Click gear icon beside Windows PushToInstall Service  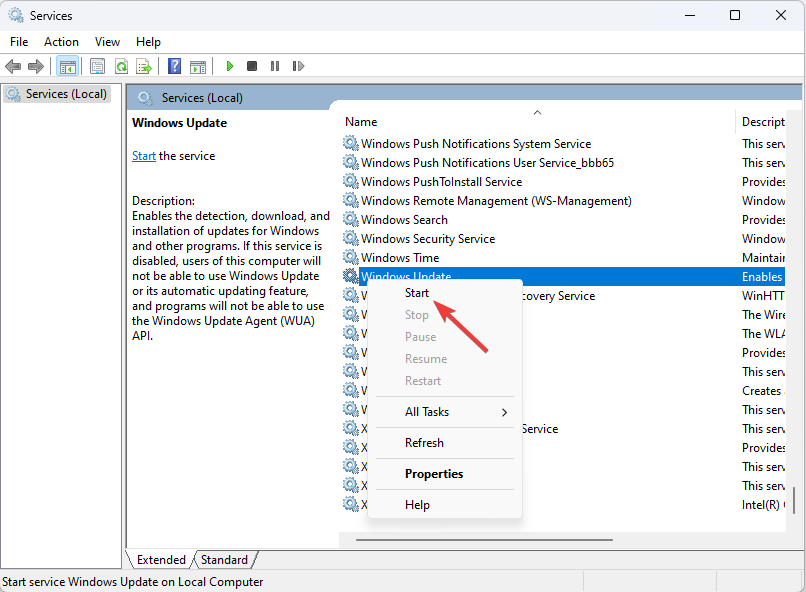click(351, 181)
